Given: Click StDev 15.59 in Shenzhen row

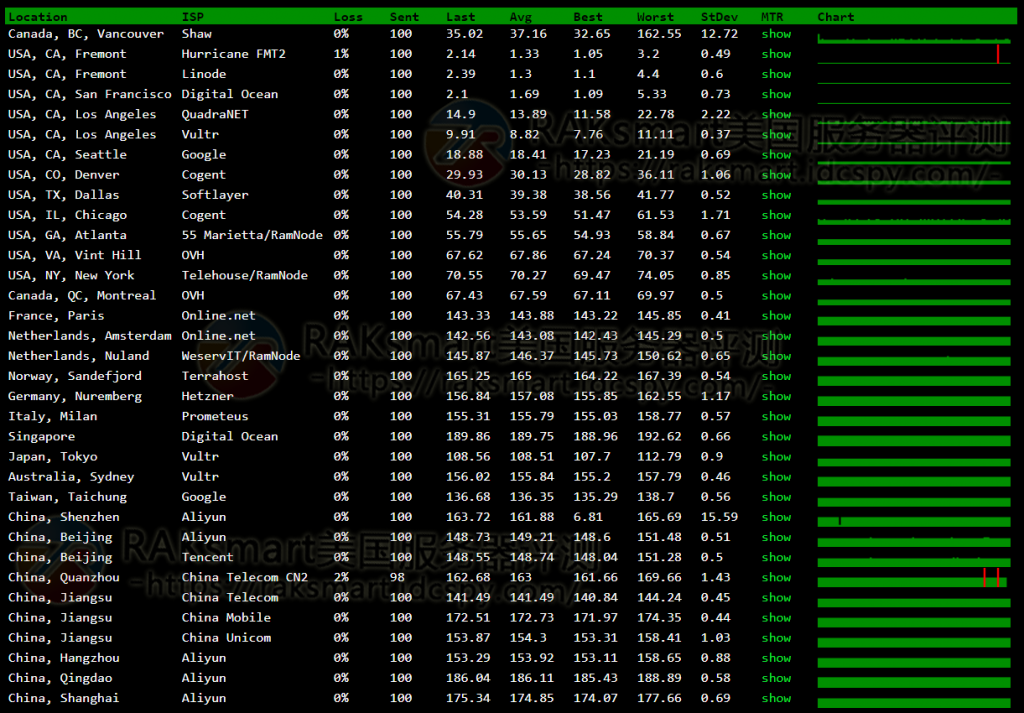Looking at the screenshot, I should coord(719,517).
